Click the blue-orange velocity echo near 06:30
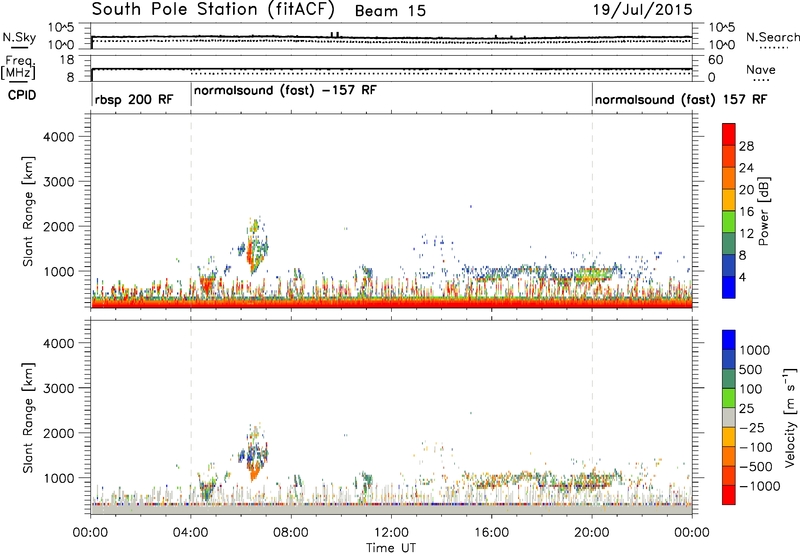This screenshot has height=554, width=800. 254,457
